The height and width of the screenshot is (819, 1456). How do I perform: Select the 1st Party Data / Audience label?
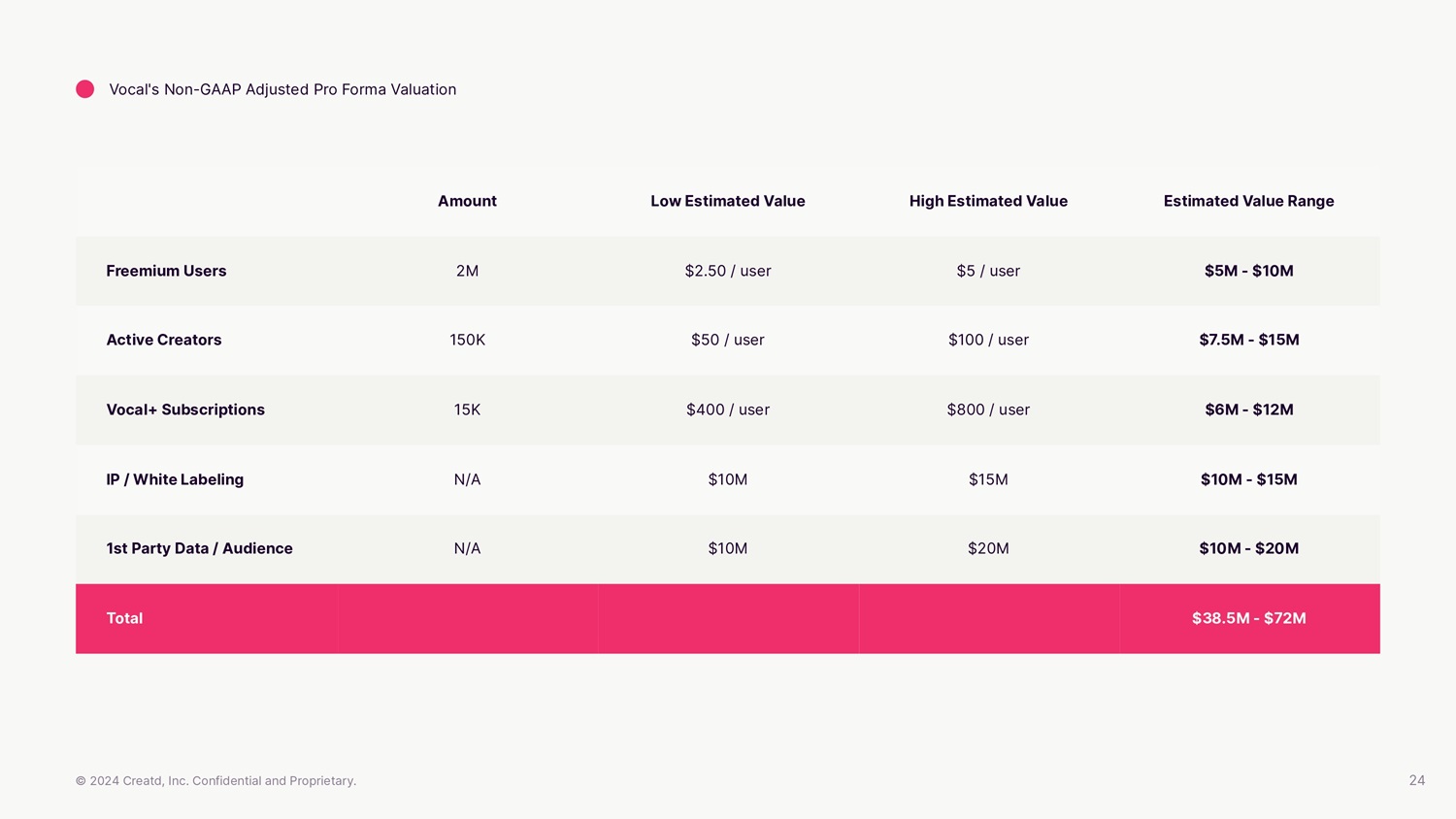(x=199, y=548)
